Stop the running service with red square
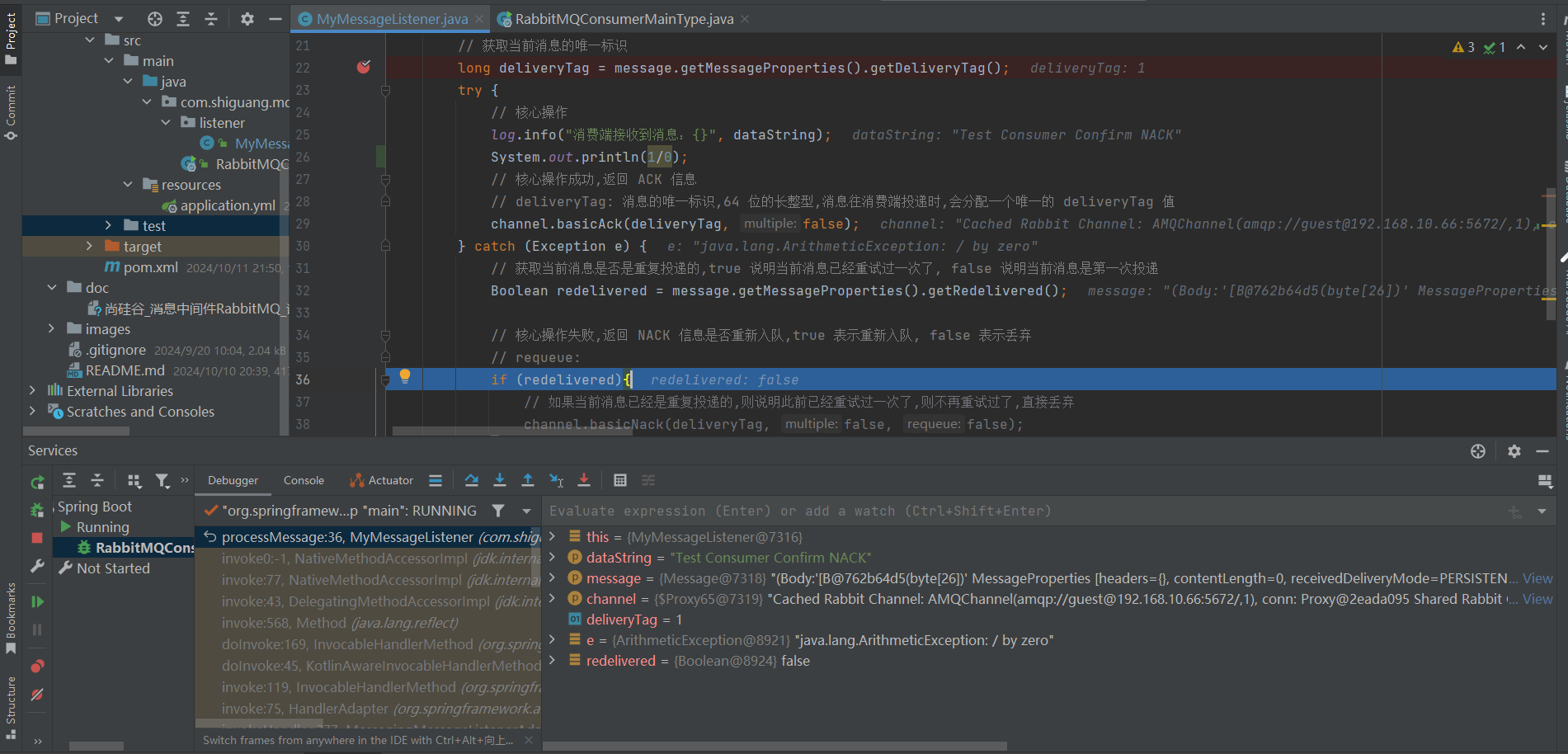The width and height of the screenshot is (1568, 754). coord(37,538)
